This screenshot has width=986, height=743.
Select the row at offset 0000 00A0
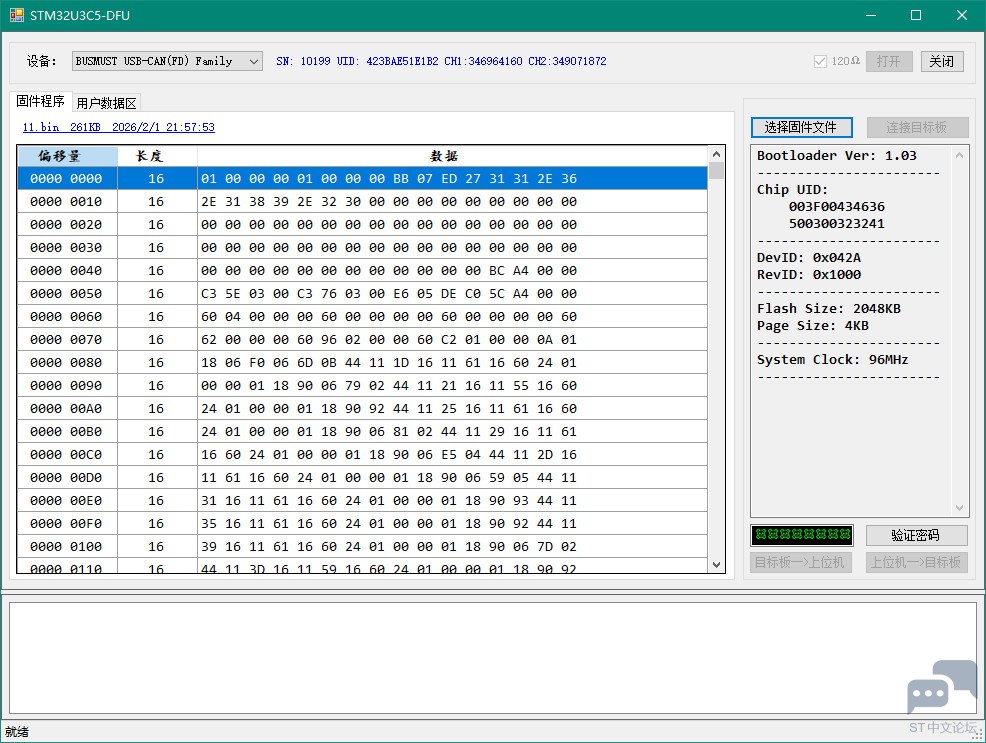pos(362,409)
